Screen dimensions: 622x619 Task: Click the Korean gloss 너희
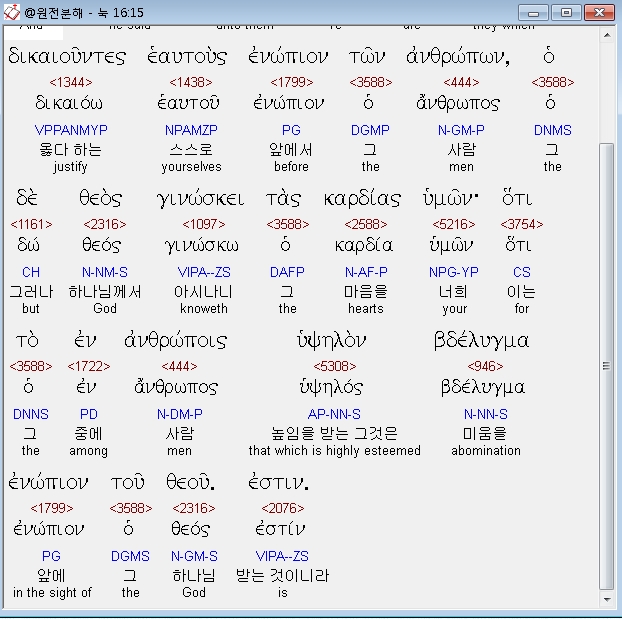pyautogui.click(x=454, y=292)
